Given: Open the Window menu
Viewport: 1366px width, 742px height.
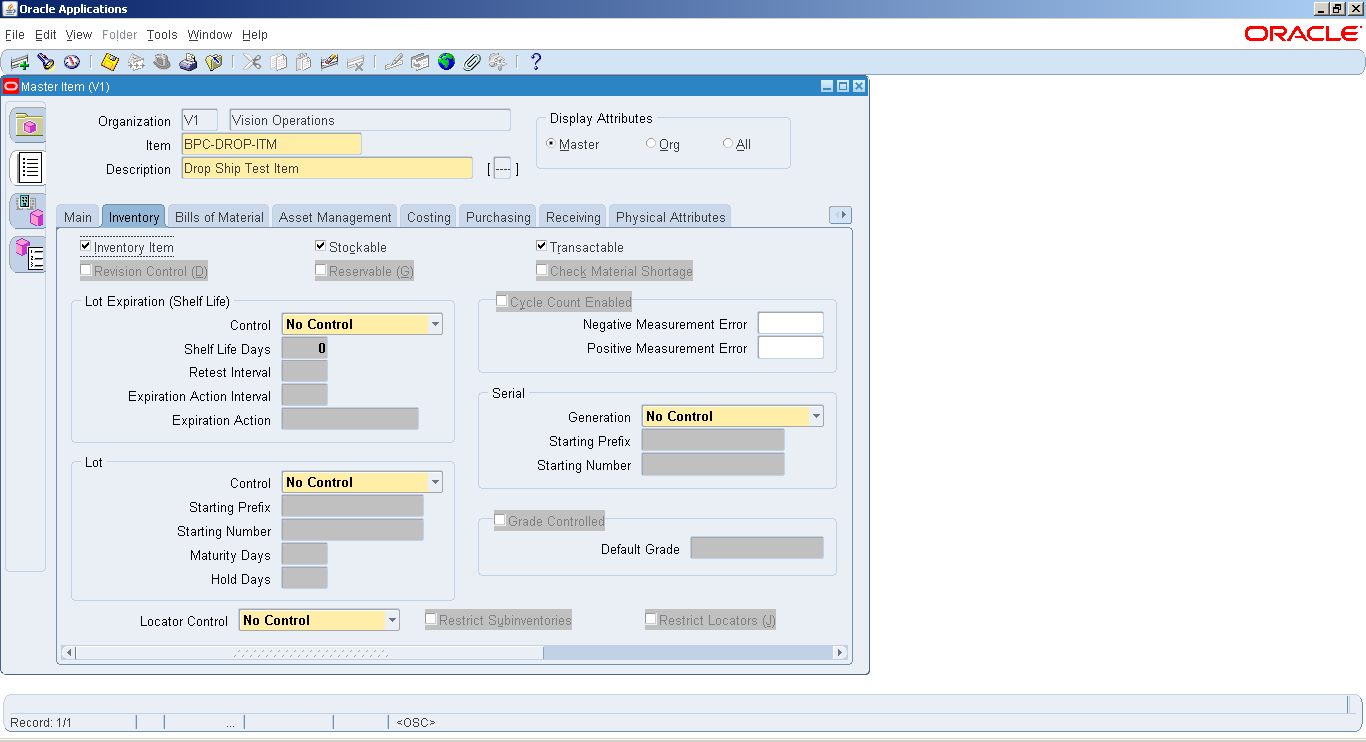Looking at the screenshot, I should tap(210, 35).
